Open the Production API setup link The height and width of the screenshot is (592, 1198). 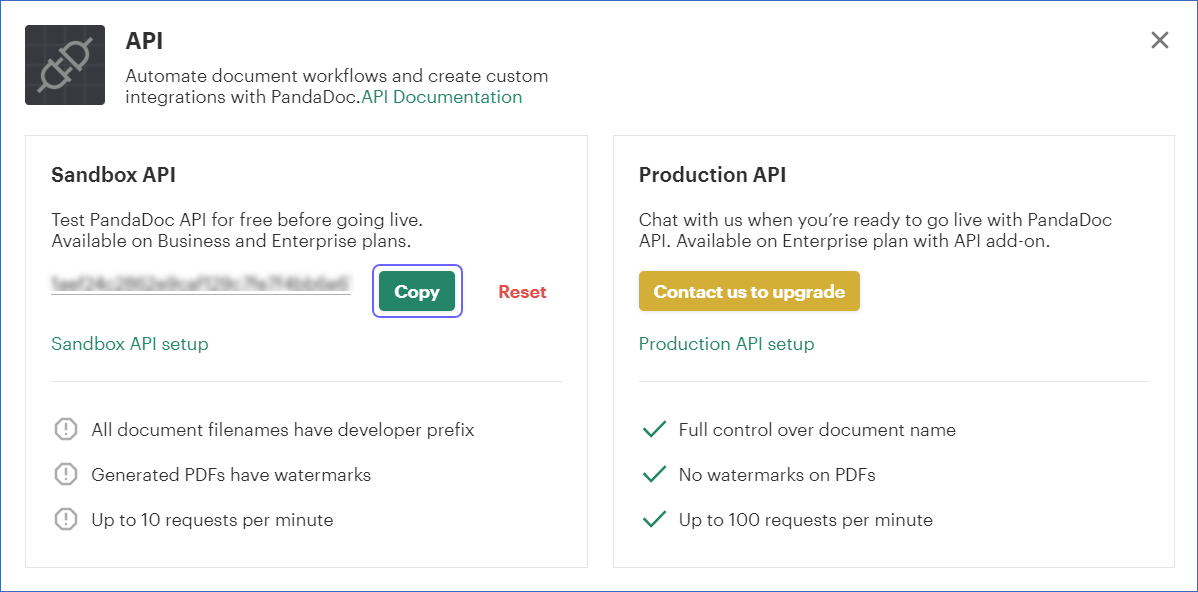coord(727,344)
